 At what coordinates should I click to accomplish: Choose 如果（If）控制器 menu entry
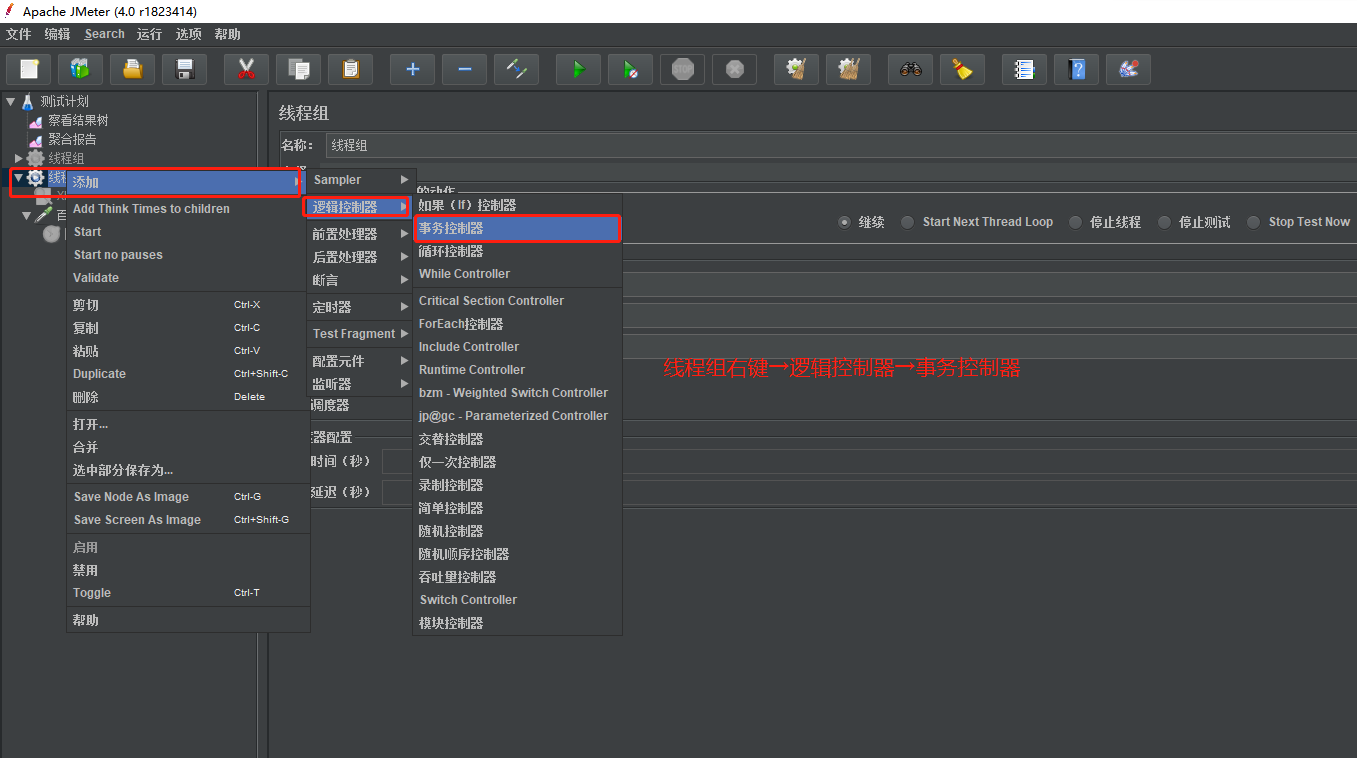(518, 205)
